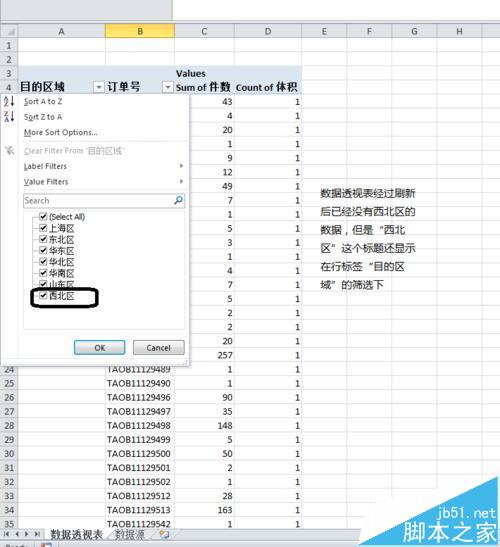
Task: Select column D header
Action: 268,31
